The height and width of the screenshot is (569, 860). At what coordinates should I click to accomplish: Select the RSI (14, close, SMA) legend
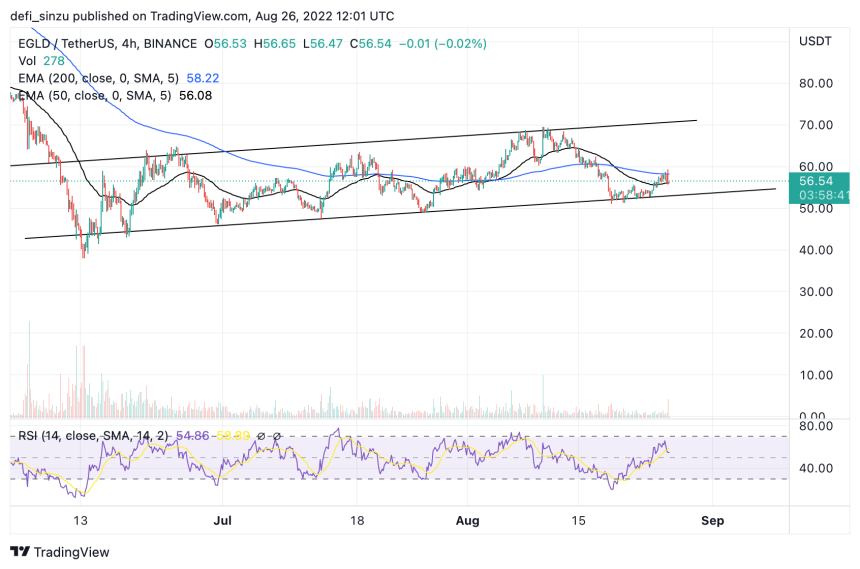[x=93, y=436]
